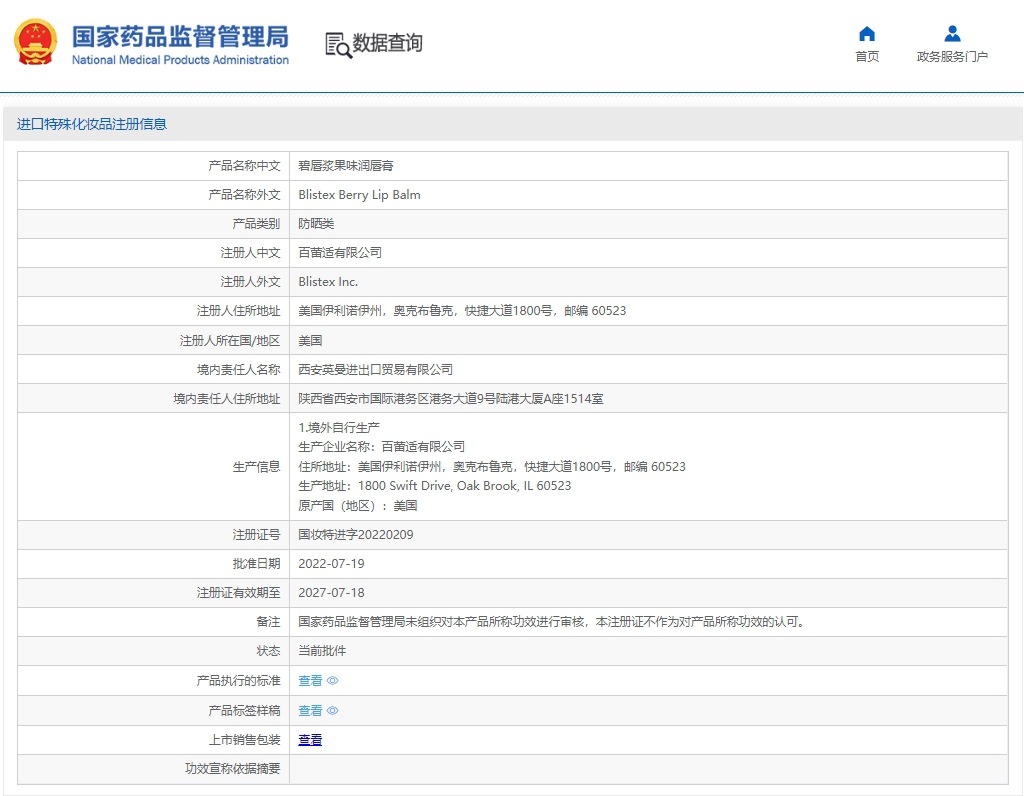Open the 查看 link for 上市销售包装
The height and width of the screenshot is (796, 1024).
(x=310, y=740)
